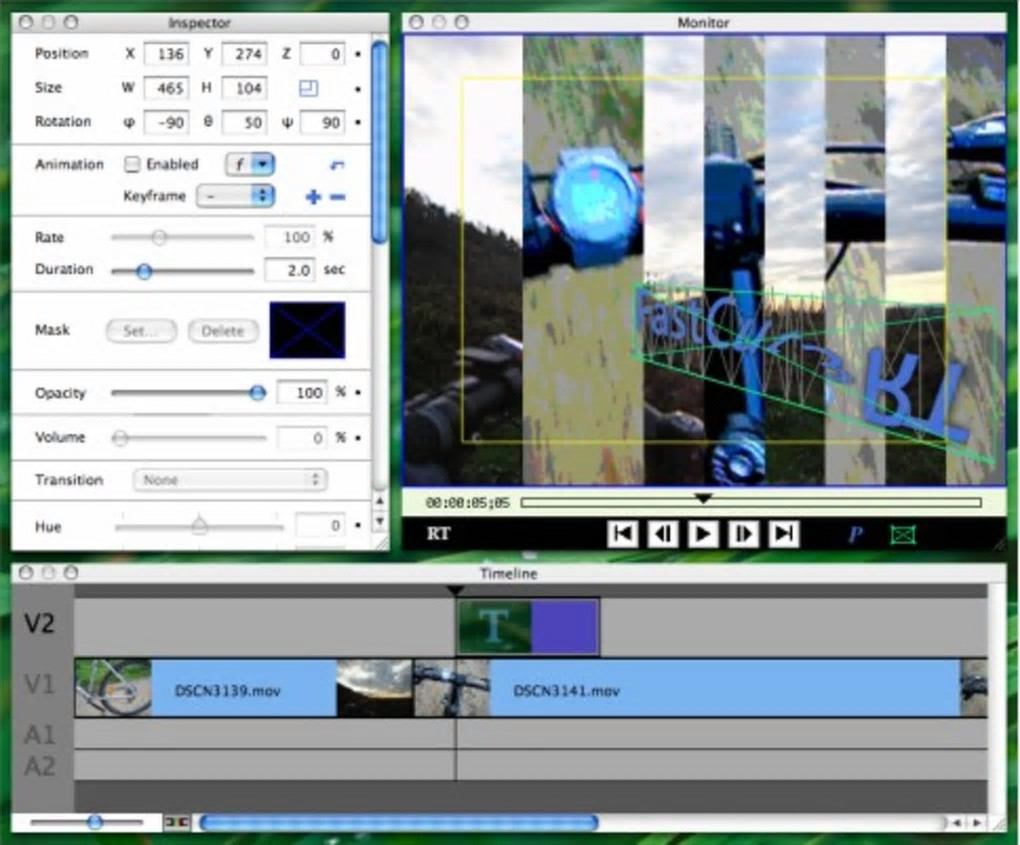Click the timeline snap icon near zoom slider
1020x845 pixels.
(177, 823)
